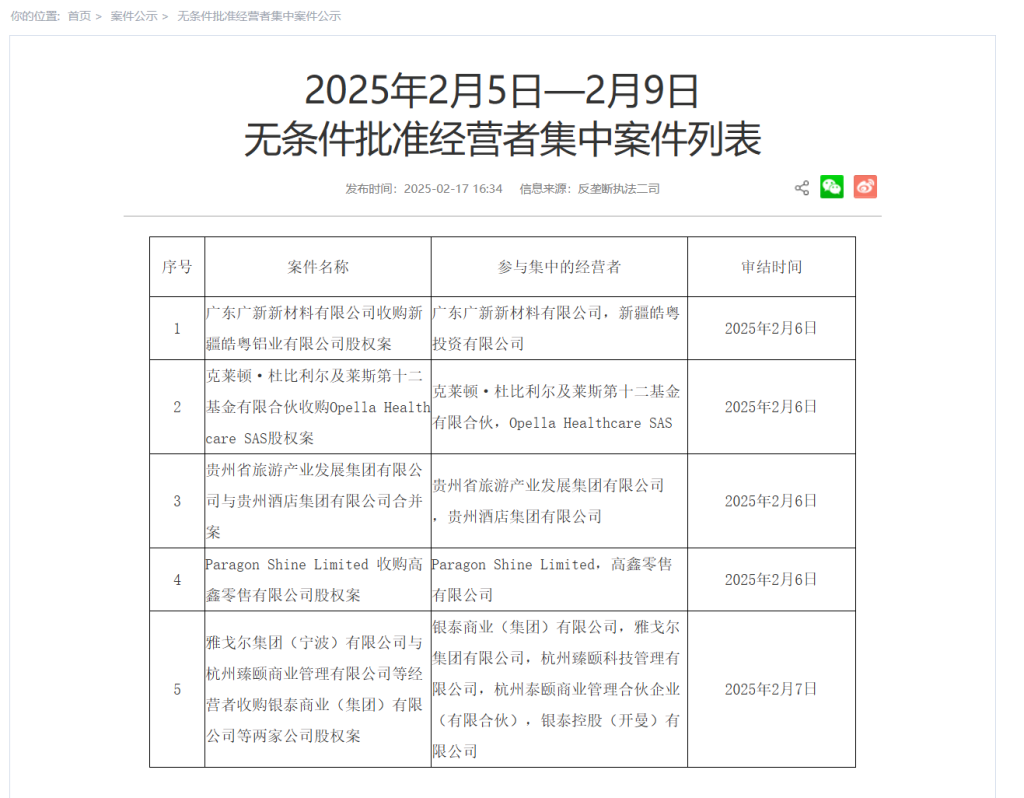Click the publish time 2025-02-17 16:34
Image resolution: width=1024 pixels, height=798 pixels.
[452, 188]
